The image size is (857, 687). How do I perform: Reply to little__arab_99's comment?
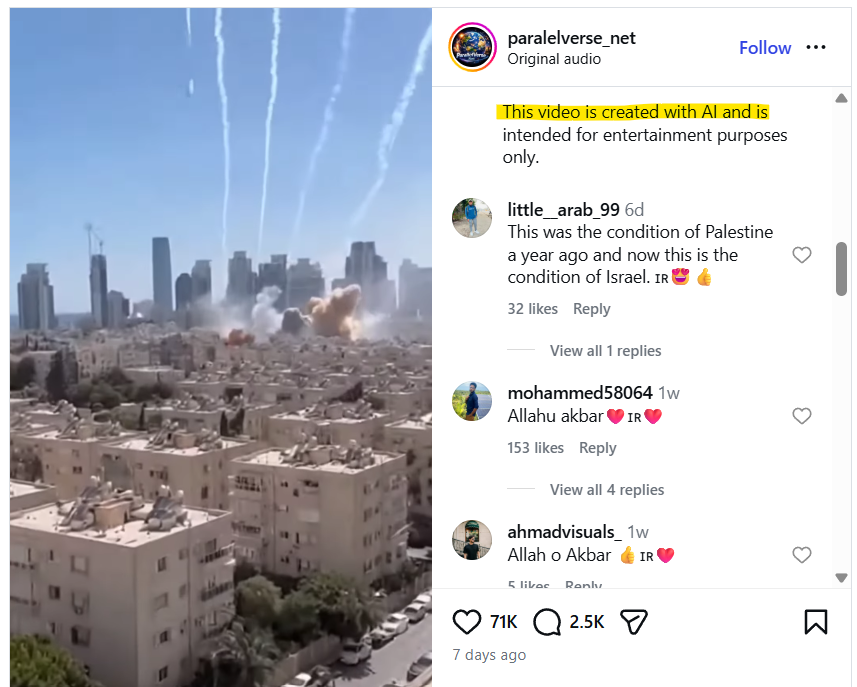pos(591,309)
